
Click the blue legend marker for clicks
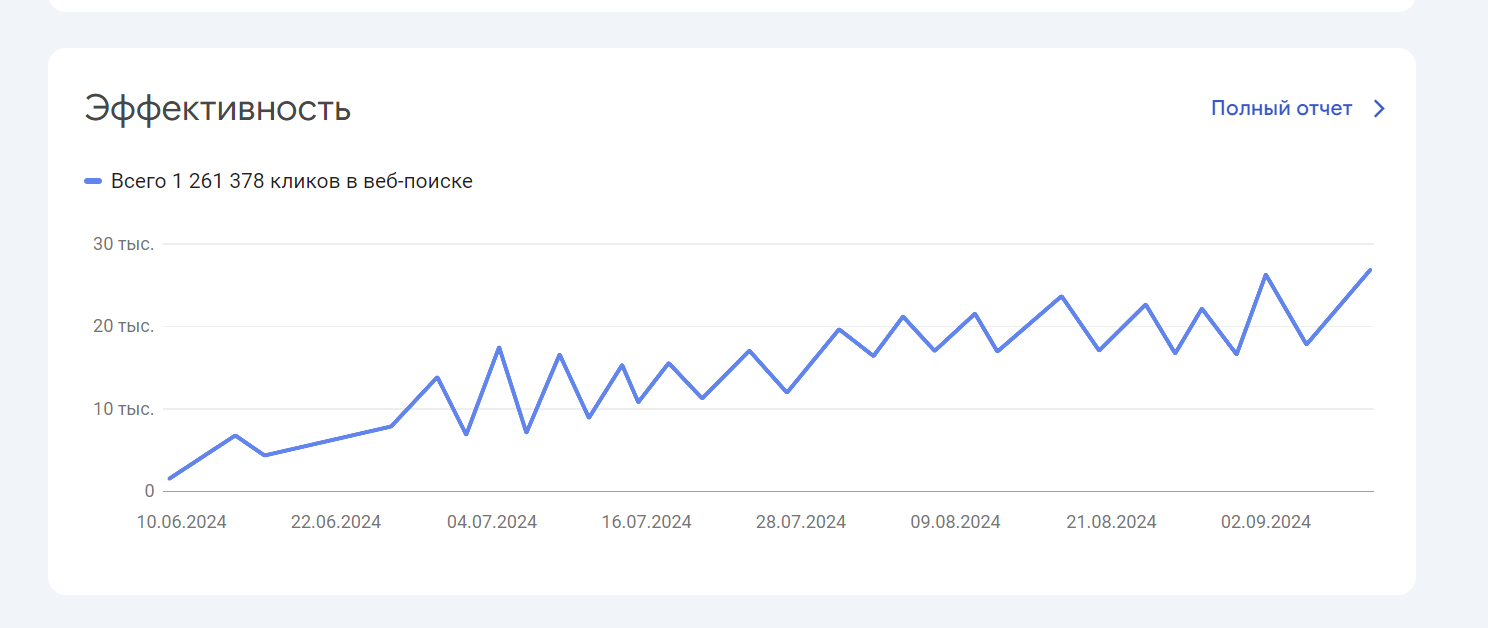93,182
